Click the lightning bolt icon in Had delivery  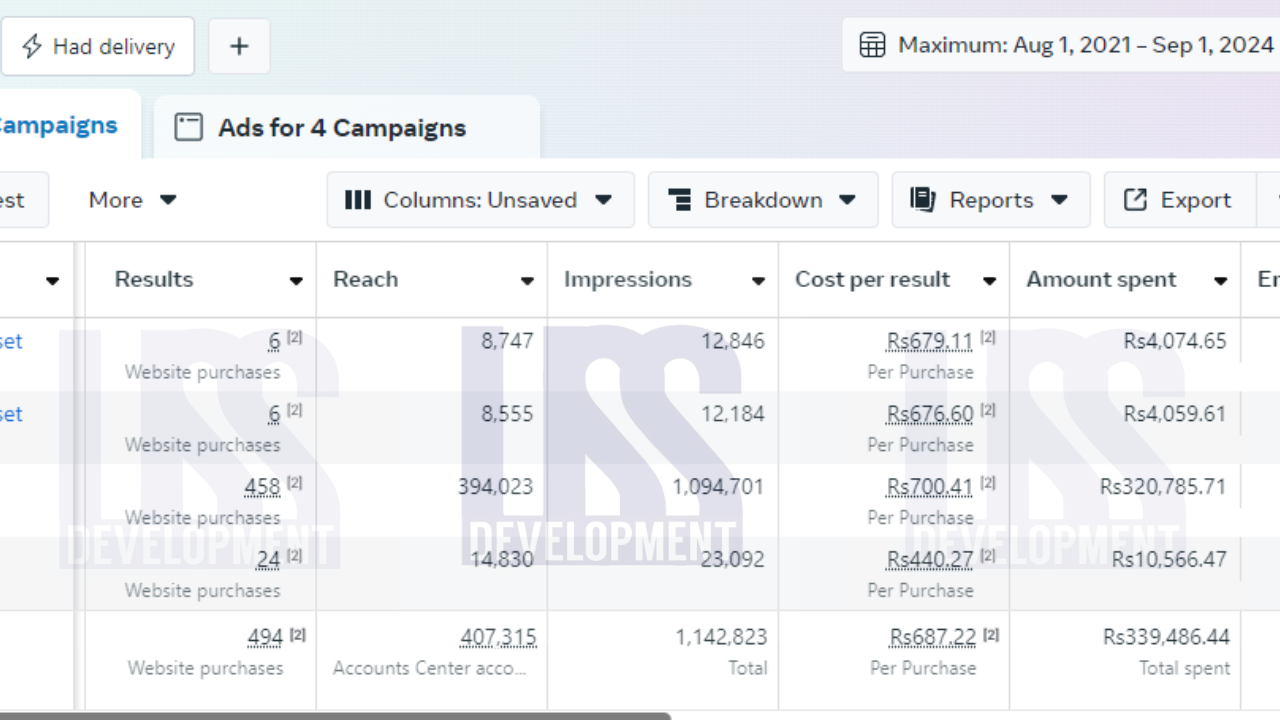tap(32, 46)
